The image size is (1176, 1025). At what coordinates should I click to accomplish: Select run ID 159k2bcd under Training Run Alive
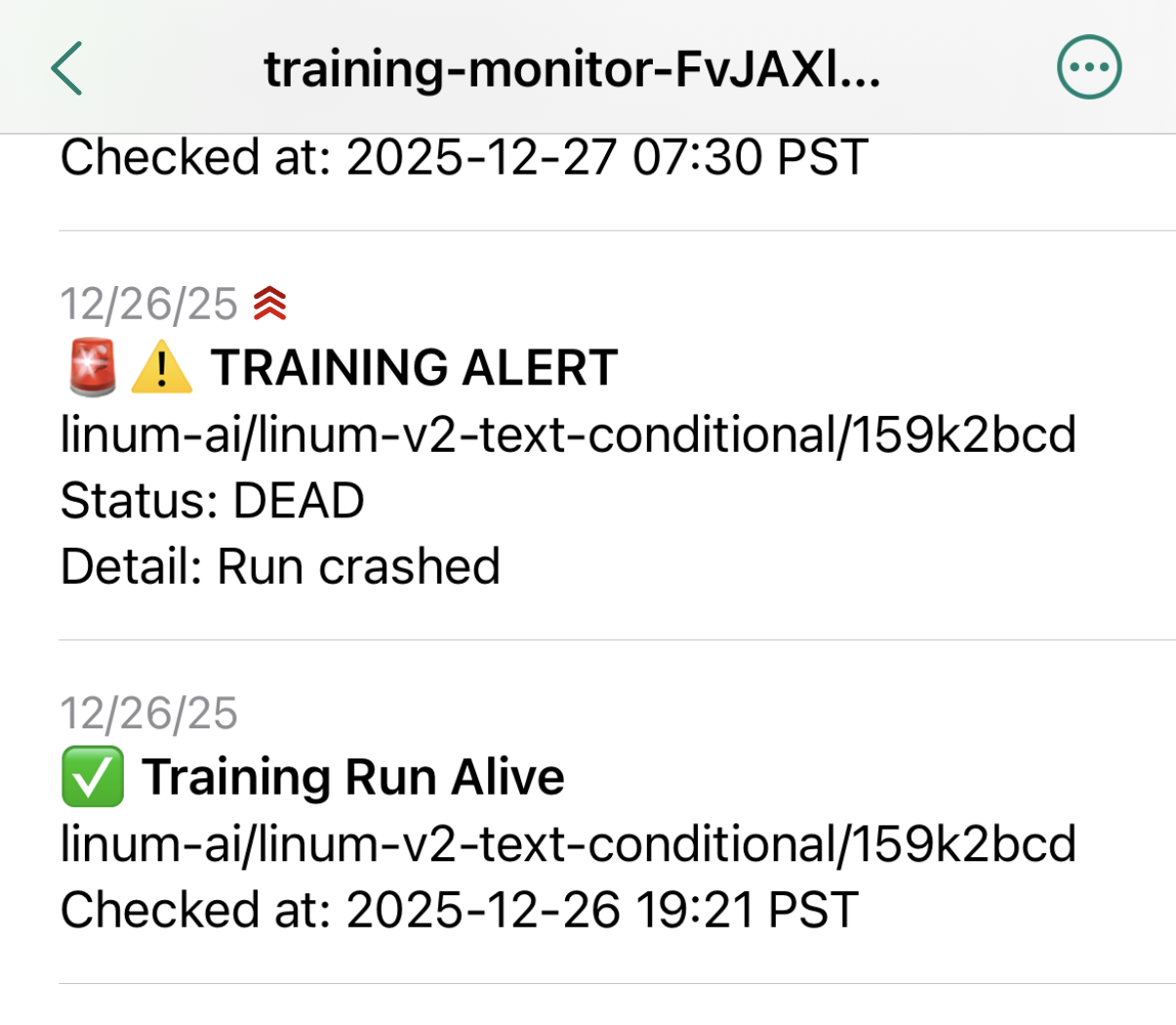[964, 844]
